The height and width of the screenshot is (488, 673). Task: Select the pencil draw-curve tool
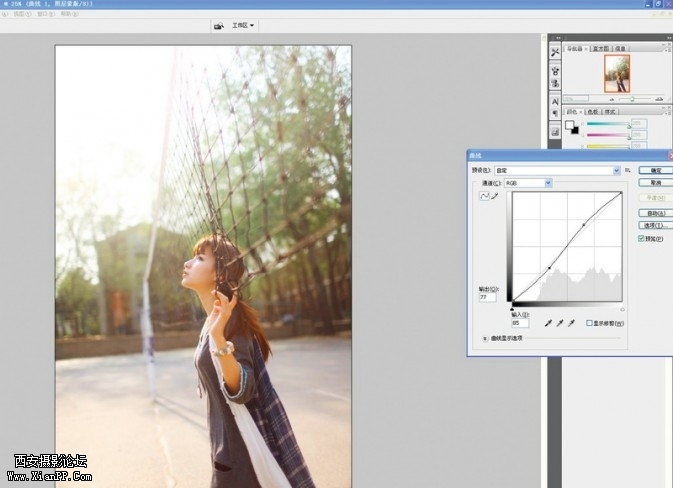coord(493,198)
